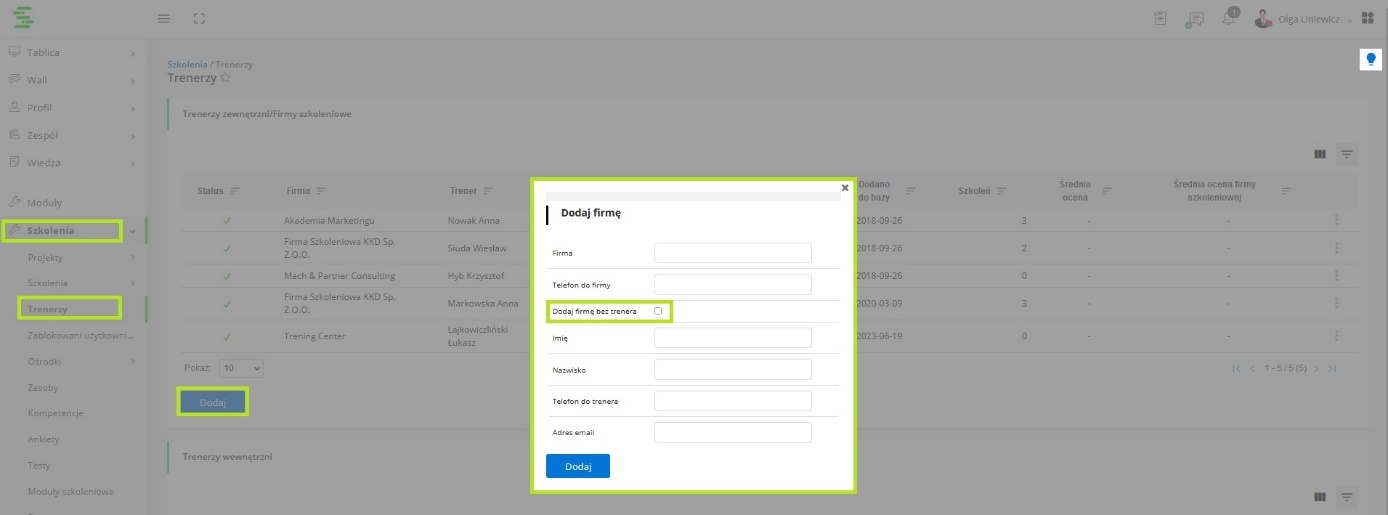Click into the Firma input field
The image size is (1388, 515).
point(732,252)
